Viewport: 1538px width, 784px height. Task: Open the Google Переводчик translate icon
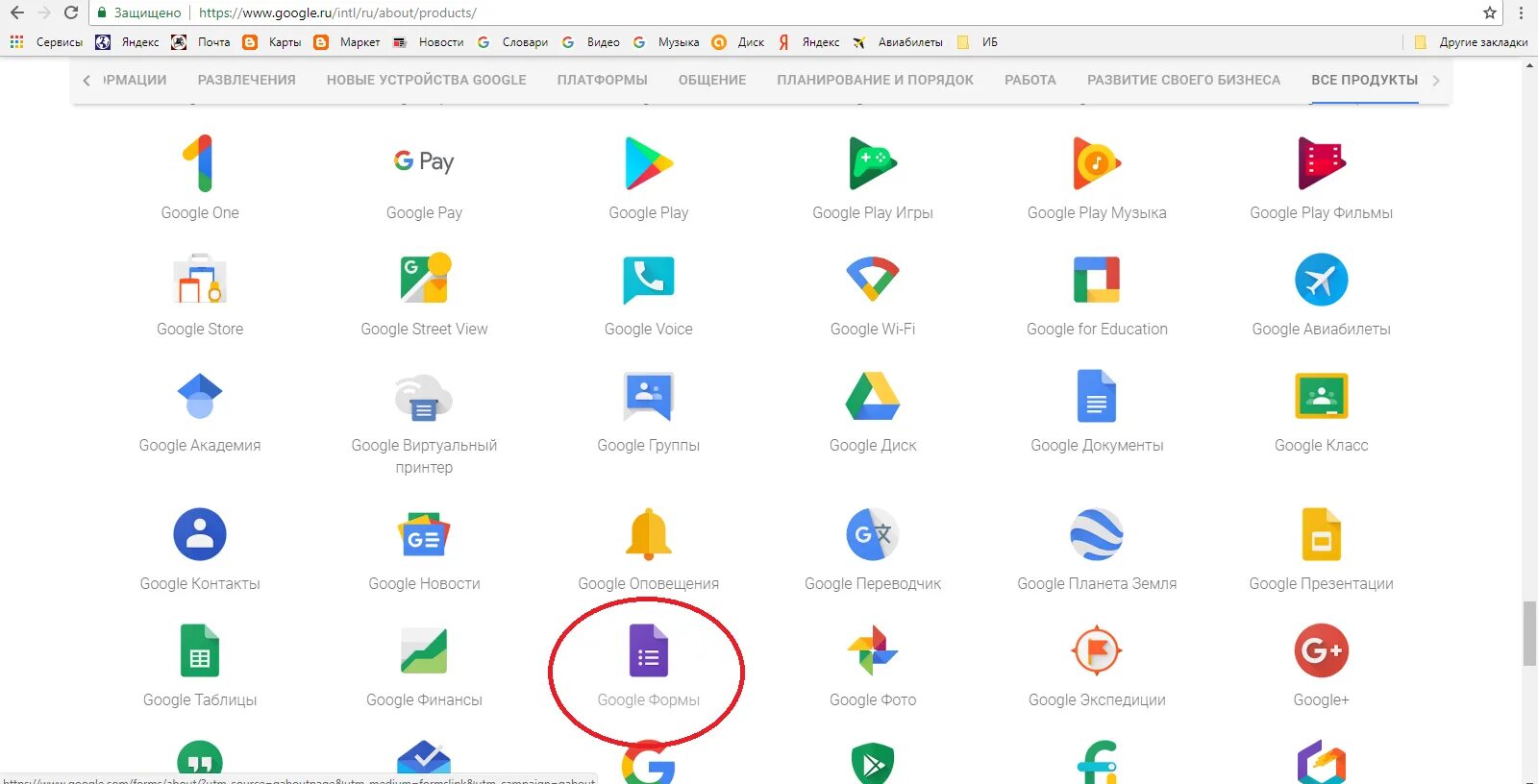pyautogui.click(x=873, y=534)
